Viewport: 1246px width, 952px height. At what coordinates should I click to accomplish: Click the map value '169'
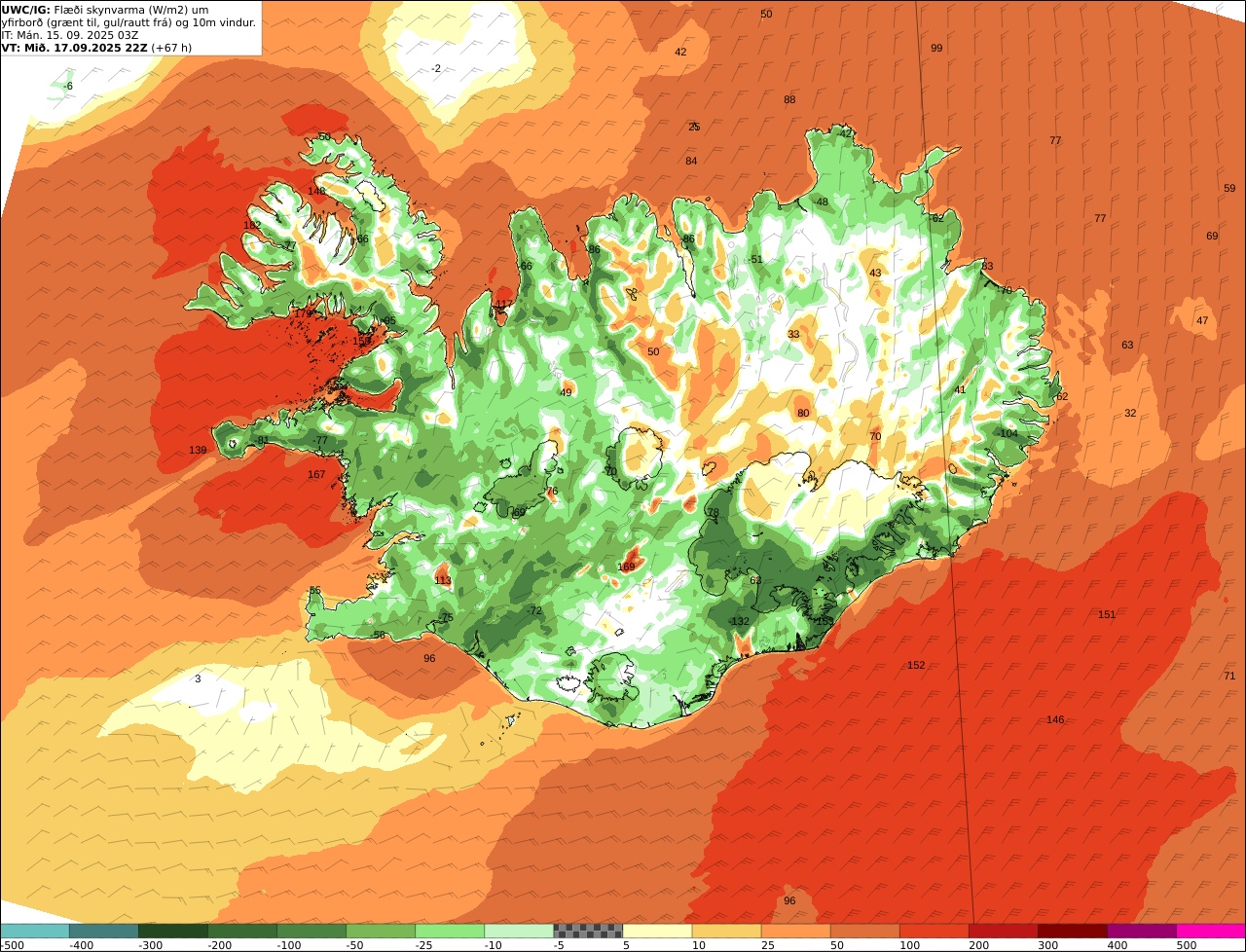626,568
